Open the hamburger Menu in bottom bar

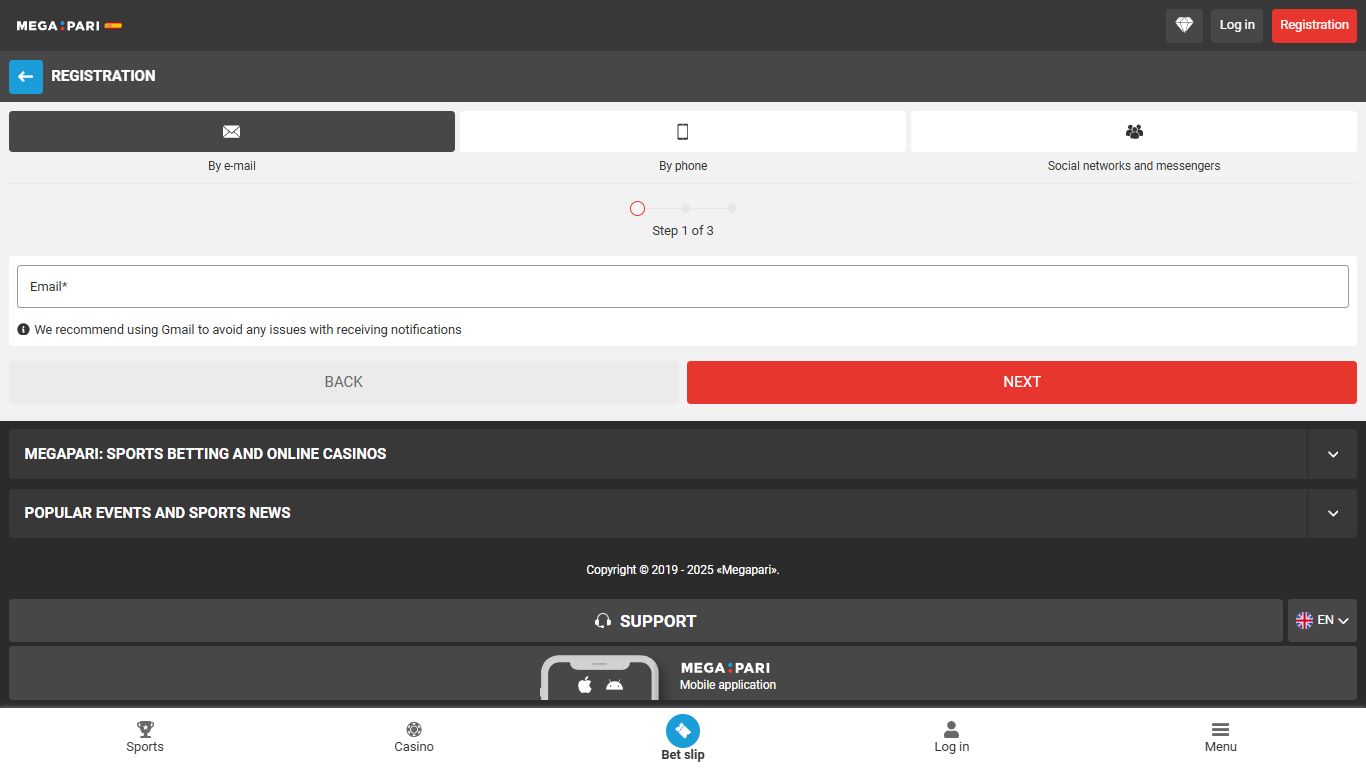point(1220,737)
